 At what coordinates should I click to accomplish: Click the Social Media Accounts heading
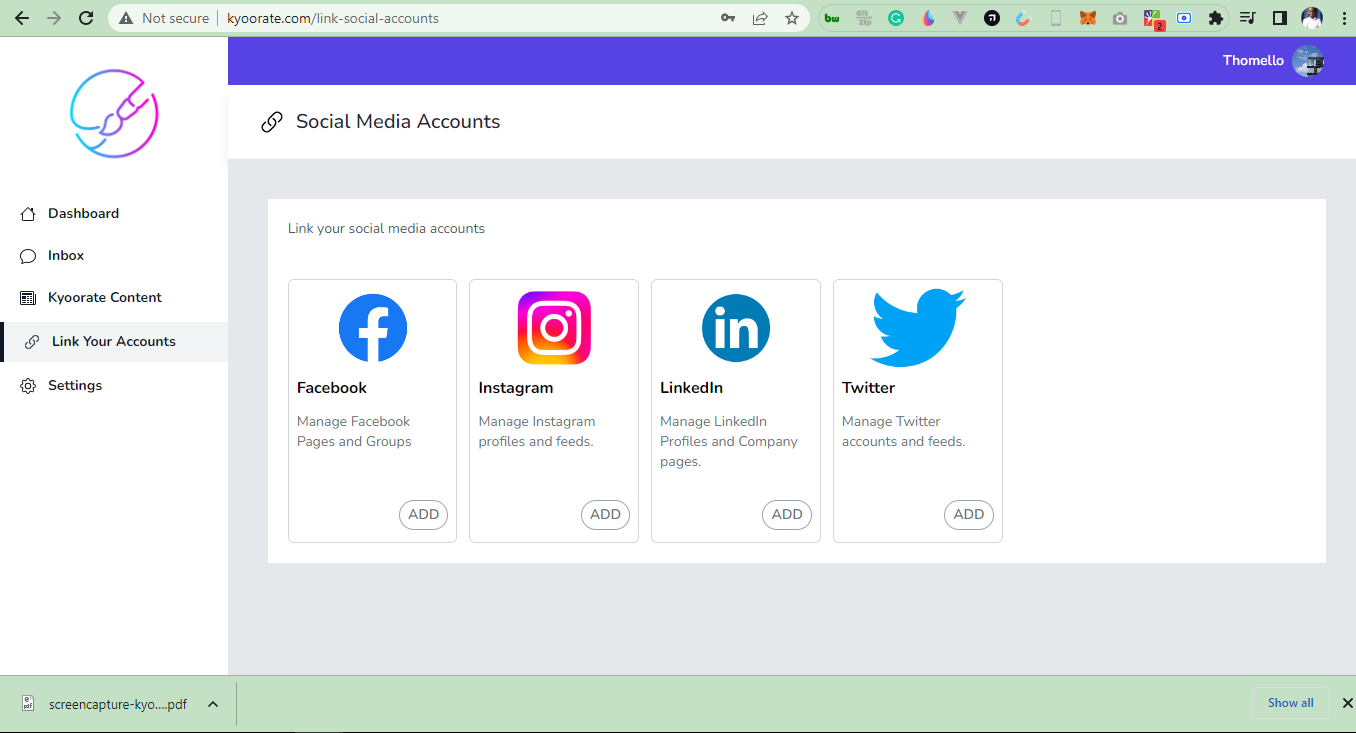coord(398,122)
